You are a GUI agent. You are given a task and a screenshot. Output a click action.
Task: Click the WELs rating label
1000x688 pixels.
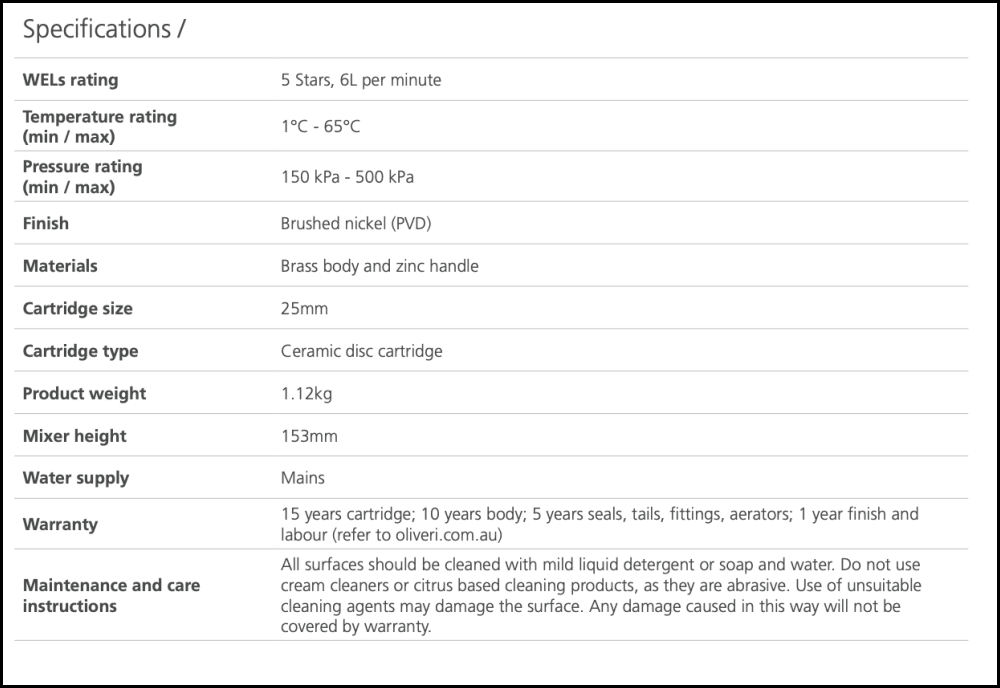tap(70, 80)
